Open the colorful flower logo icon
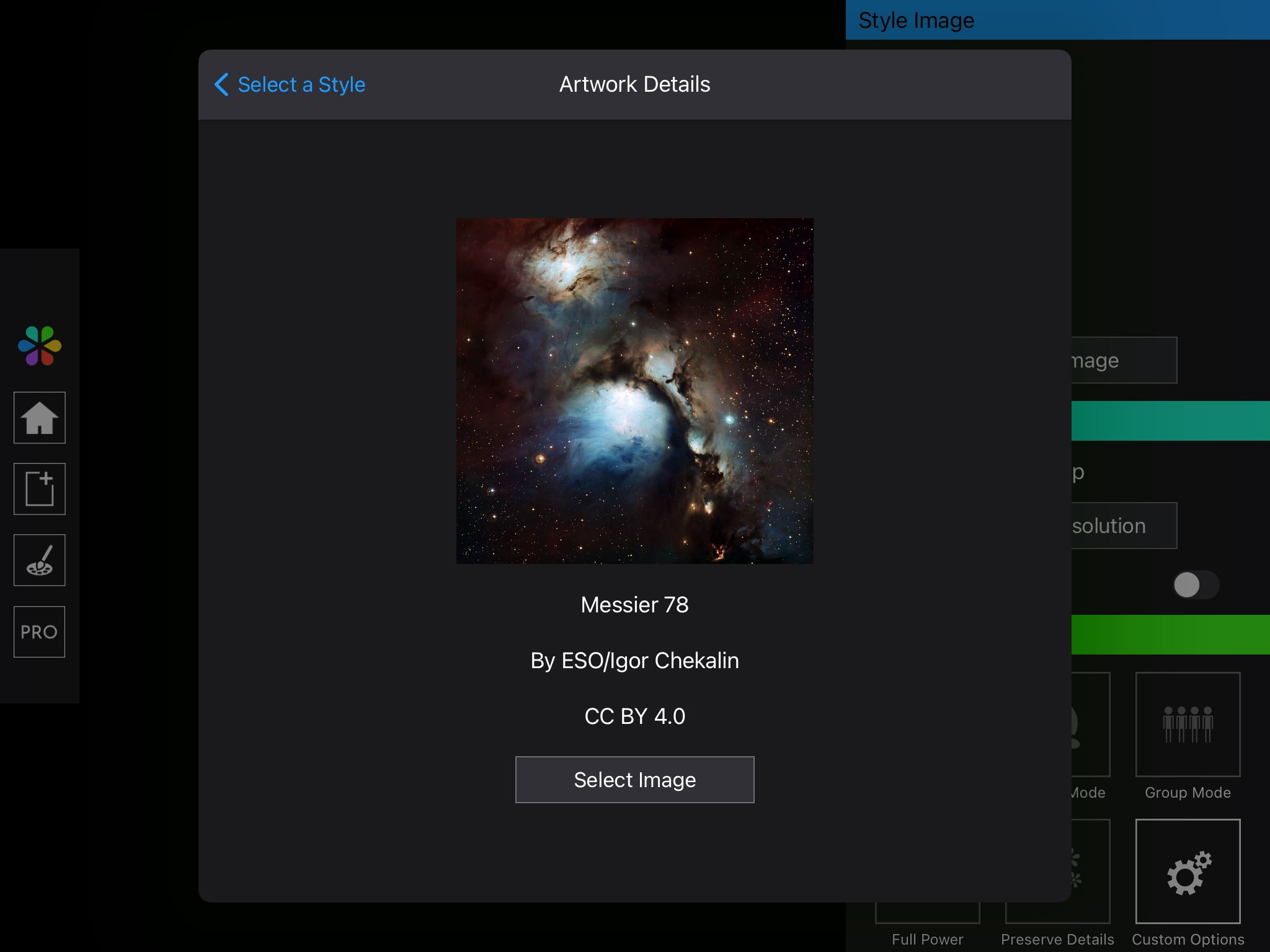 click(40, 345)
